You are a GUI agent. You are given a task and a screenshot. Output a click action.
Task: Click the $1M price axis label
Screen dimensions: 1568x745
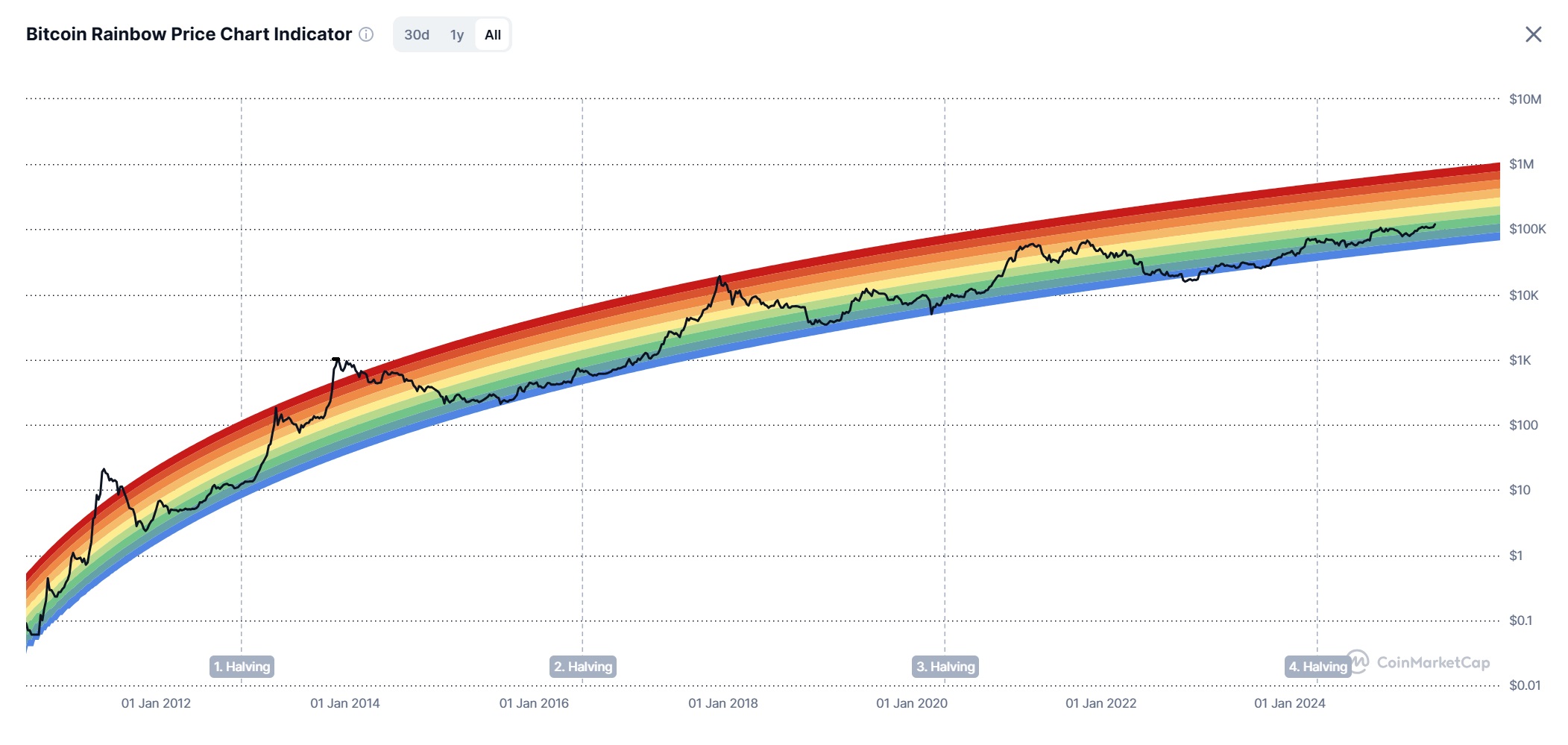pos(1521,164)
